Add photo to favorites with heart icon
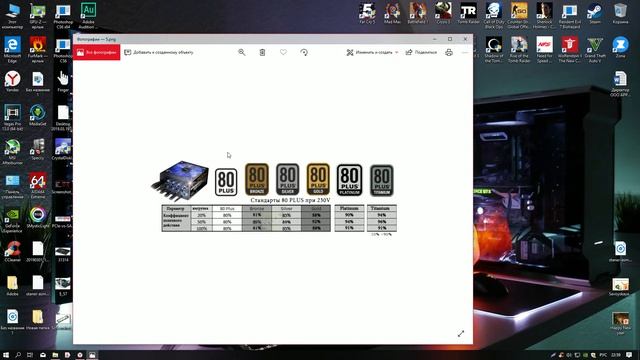Viewport: 640px width, 360px height. point(283,52)
